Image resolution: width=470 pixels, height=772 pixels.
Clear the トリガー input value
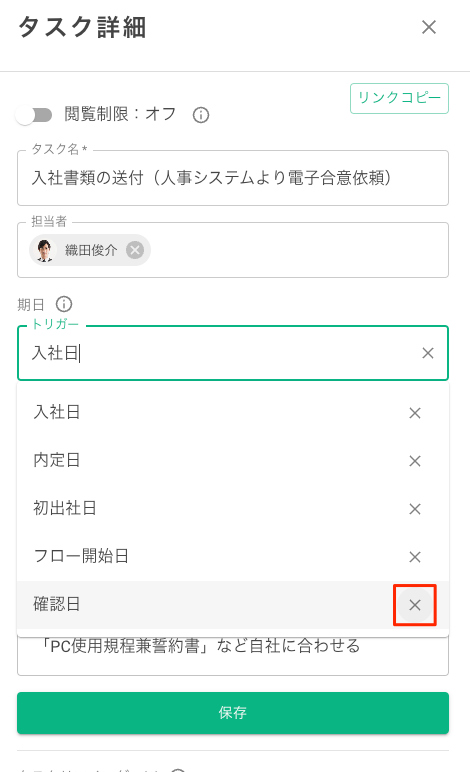428,353
